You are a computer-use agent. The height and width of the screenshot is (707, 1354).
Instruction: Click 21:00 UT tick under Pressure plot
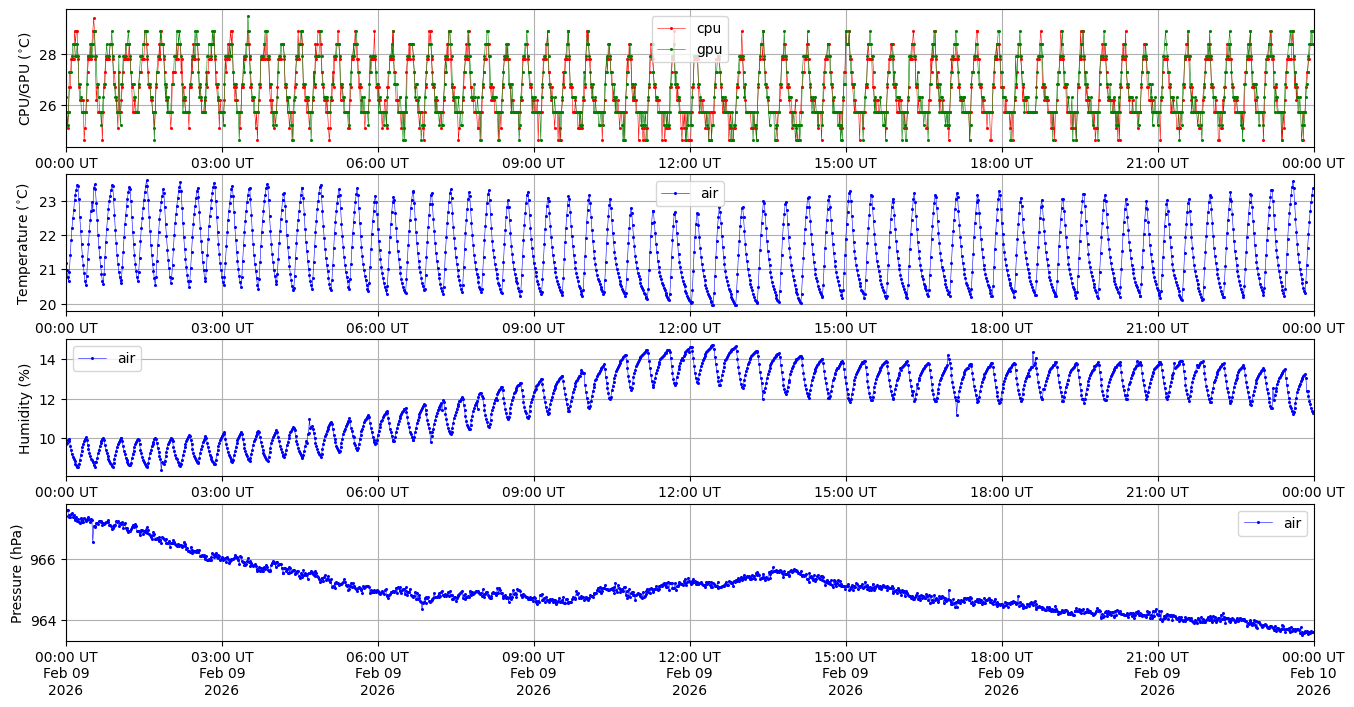pos(1158,657)
